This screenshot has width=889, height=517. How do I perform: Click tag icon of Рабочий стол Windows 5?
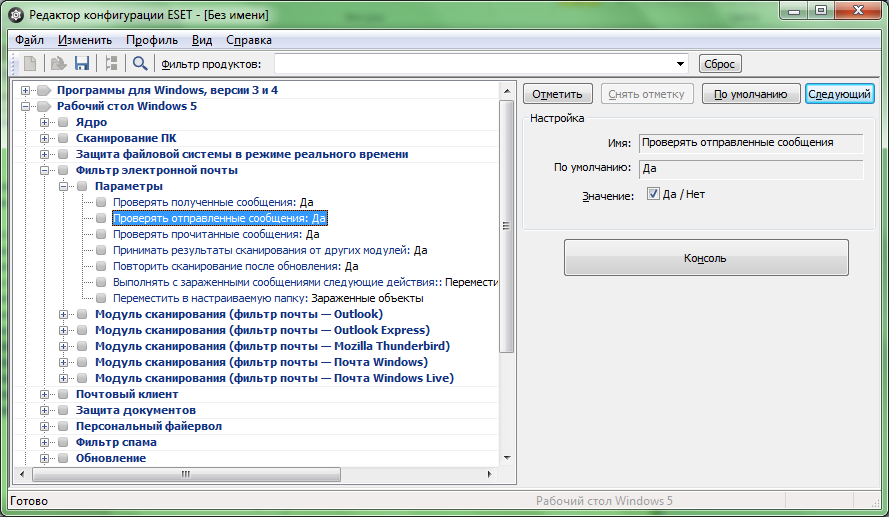click(44, 106)
